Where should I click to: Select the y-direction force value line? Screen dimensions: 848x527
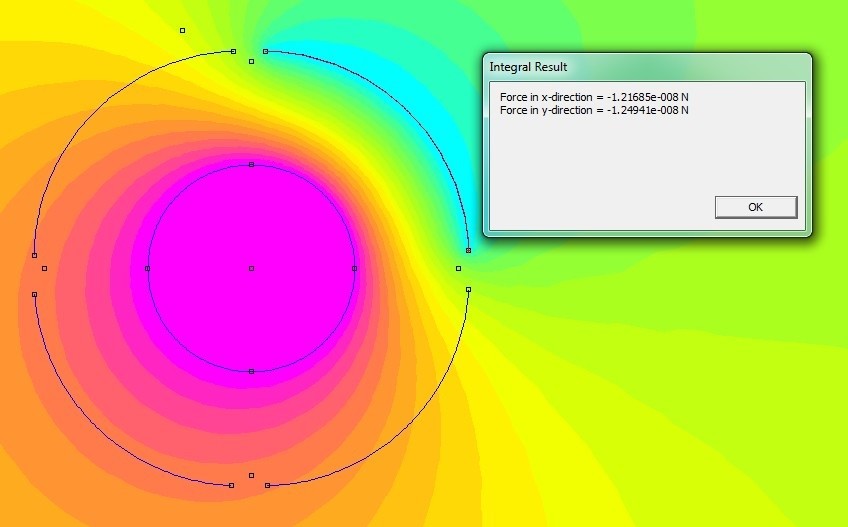[x=594, y=110]
